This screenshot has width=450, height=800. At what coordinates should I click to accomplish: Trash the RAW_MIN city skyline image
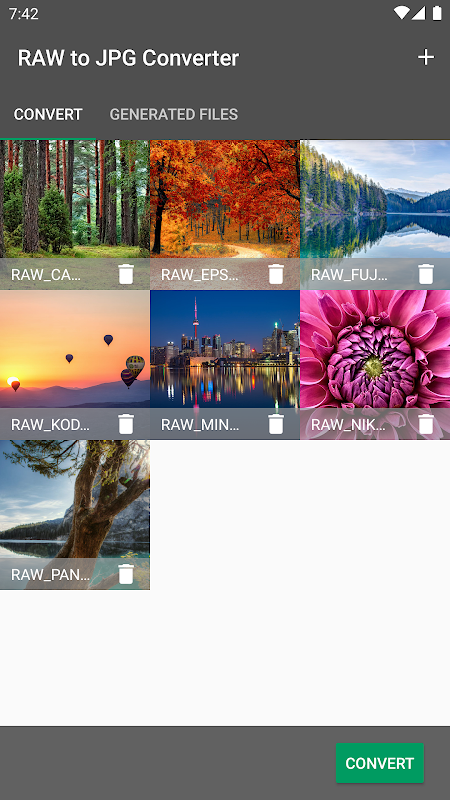pos(276,424)
